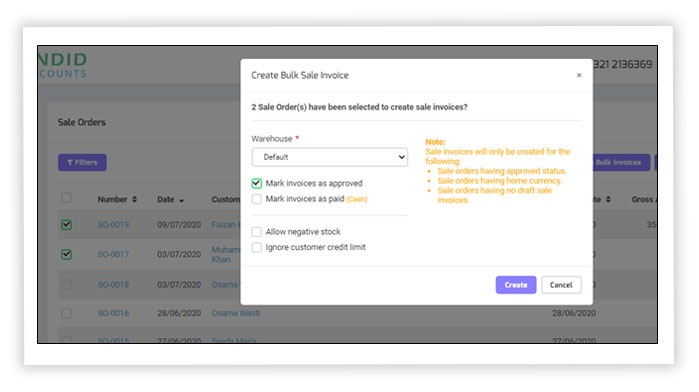699x392 pixels.
Task: Uncheck the SO-0019 row checkbox
Action: [66, 225]
